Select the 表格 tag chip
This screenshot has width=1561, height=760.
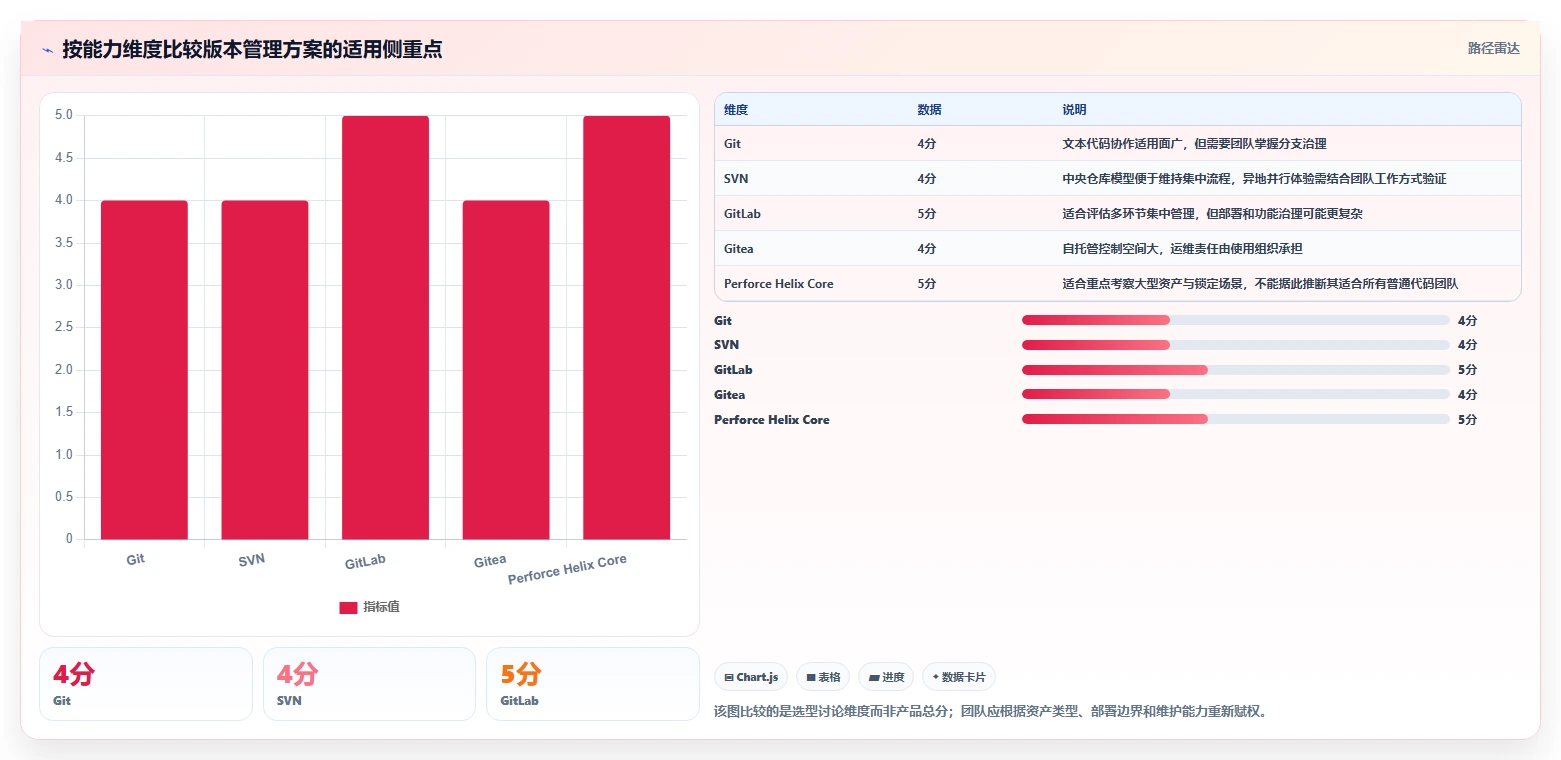point(823,677)
